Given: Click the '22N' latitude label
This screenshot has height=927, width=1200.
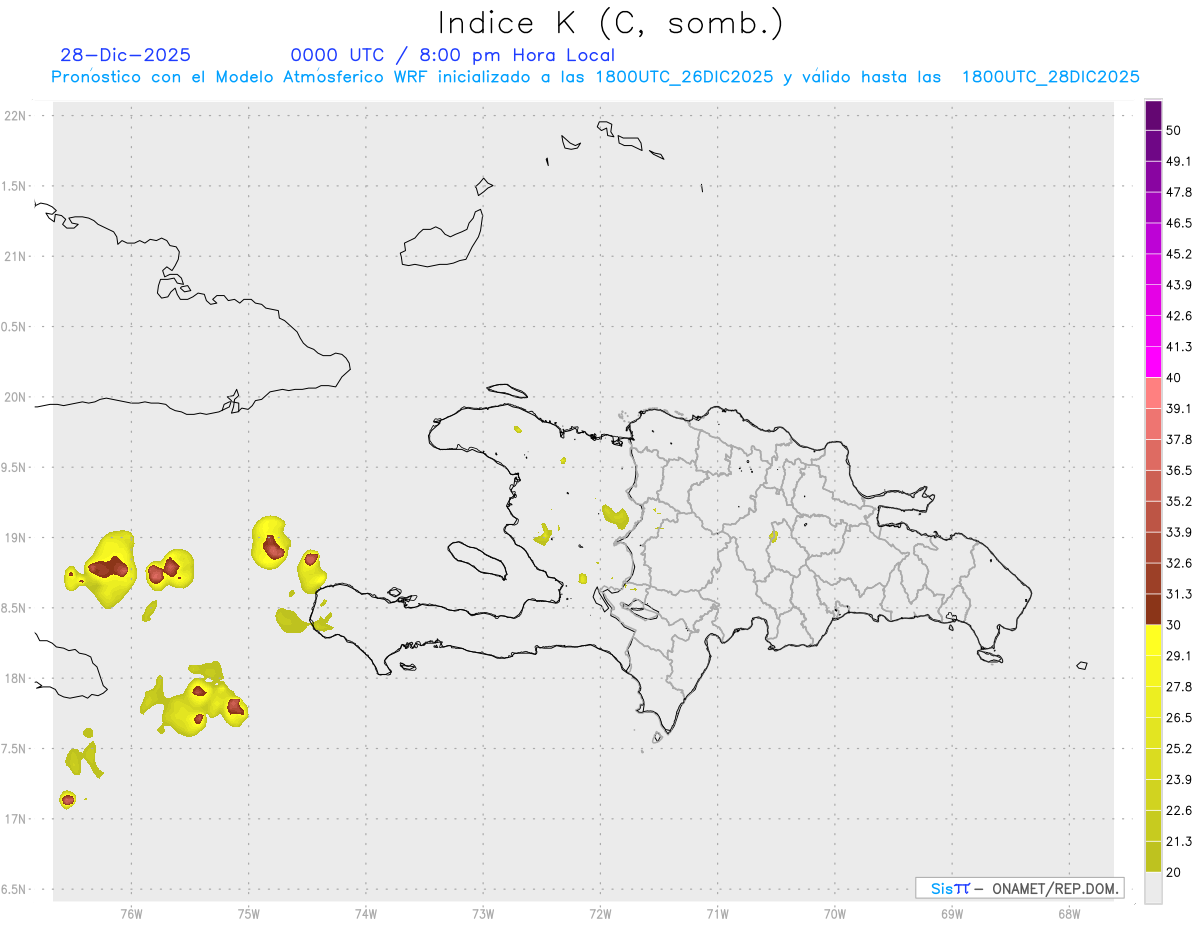Looking at the screenshot, I should pyautogui.click(x=16, y=116).
